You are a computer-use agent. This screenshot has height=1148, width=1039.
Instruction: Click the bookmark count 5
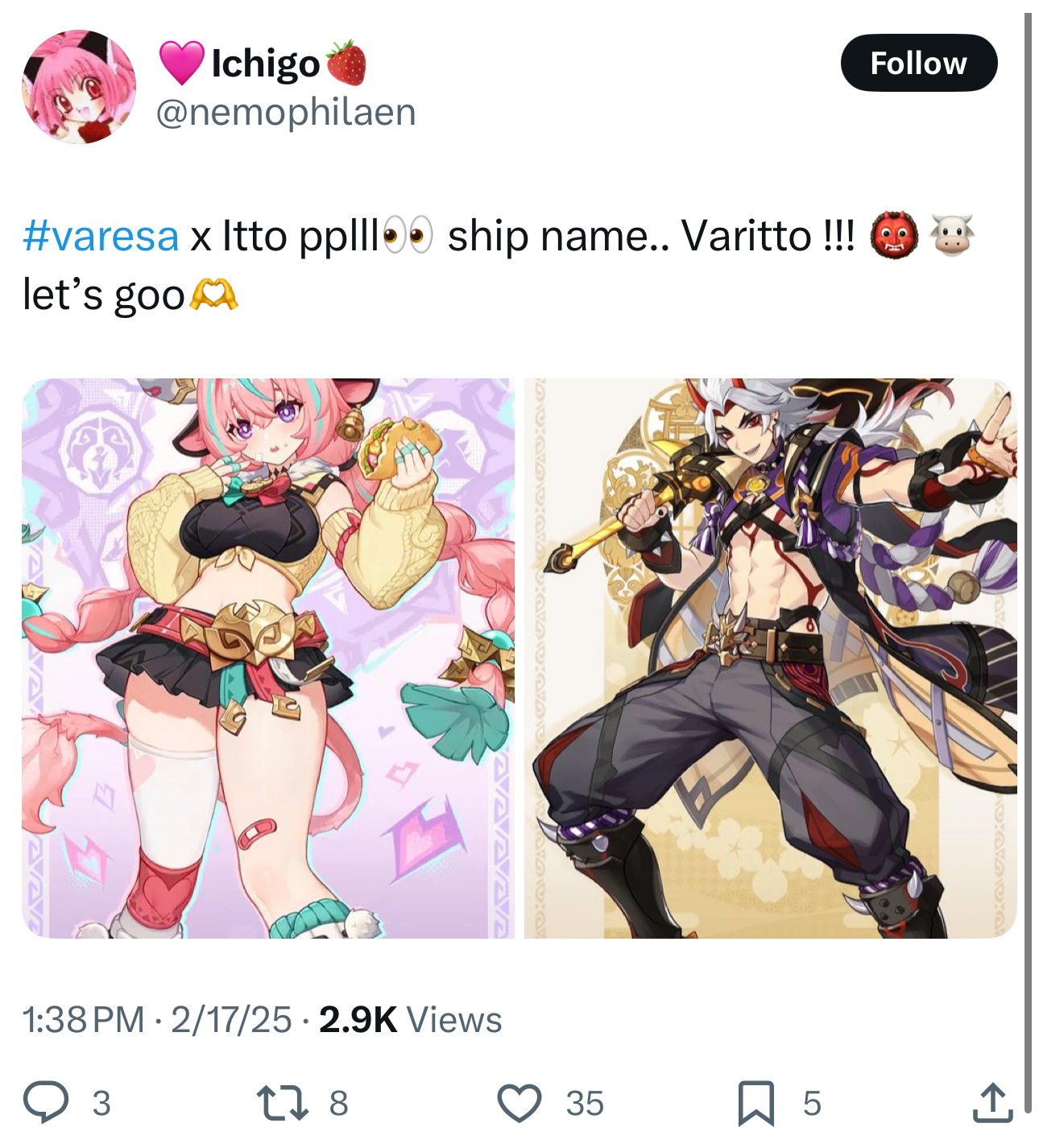812,1103
